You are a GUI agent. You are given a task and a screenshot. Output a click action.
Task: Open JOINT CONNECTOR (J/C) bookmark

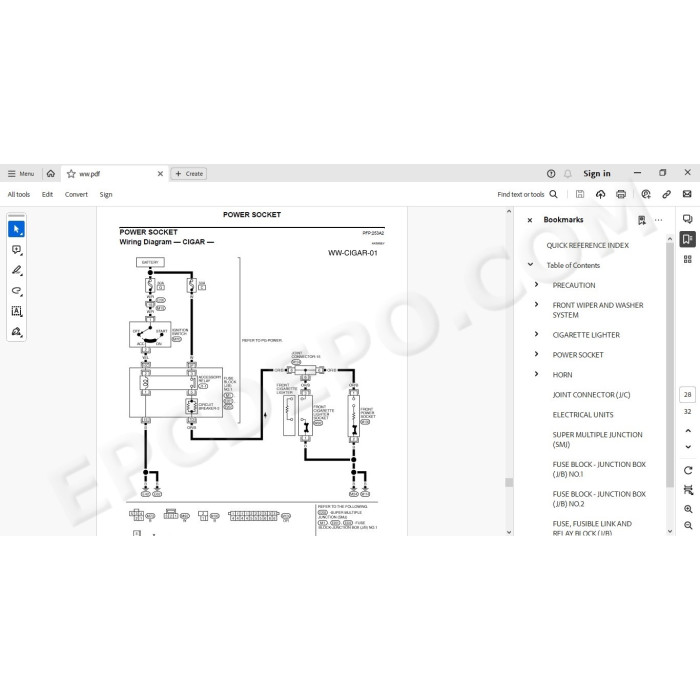[592, 395]
